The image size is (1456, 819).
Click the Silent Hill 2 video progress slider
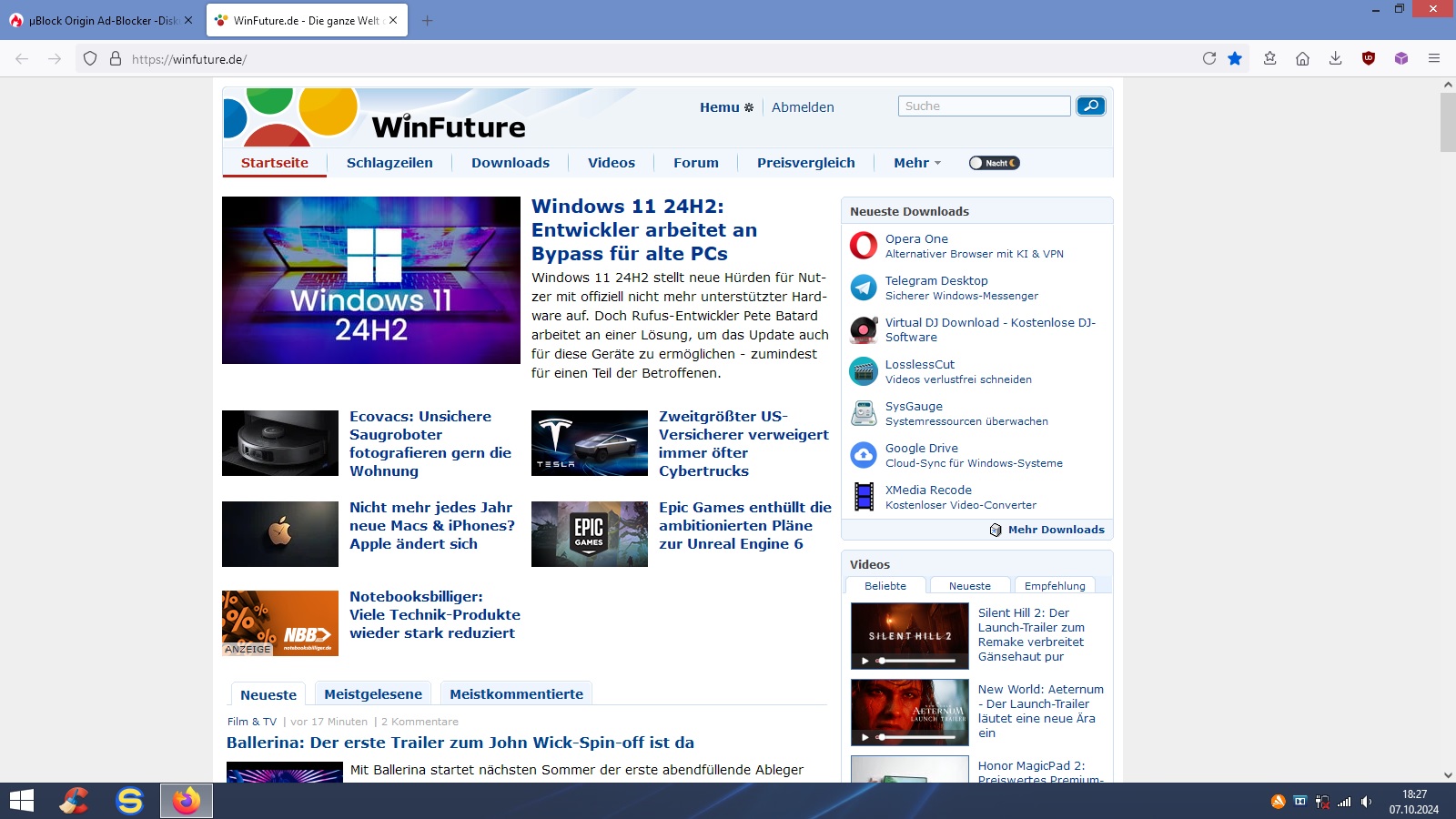click(916, 661)
